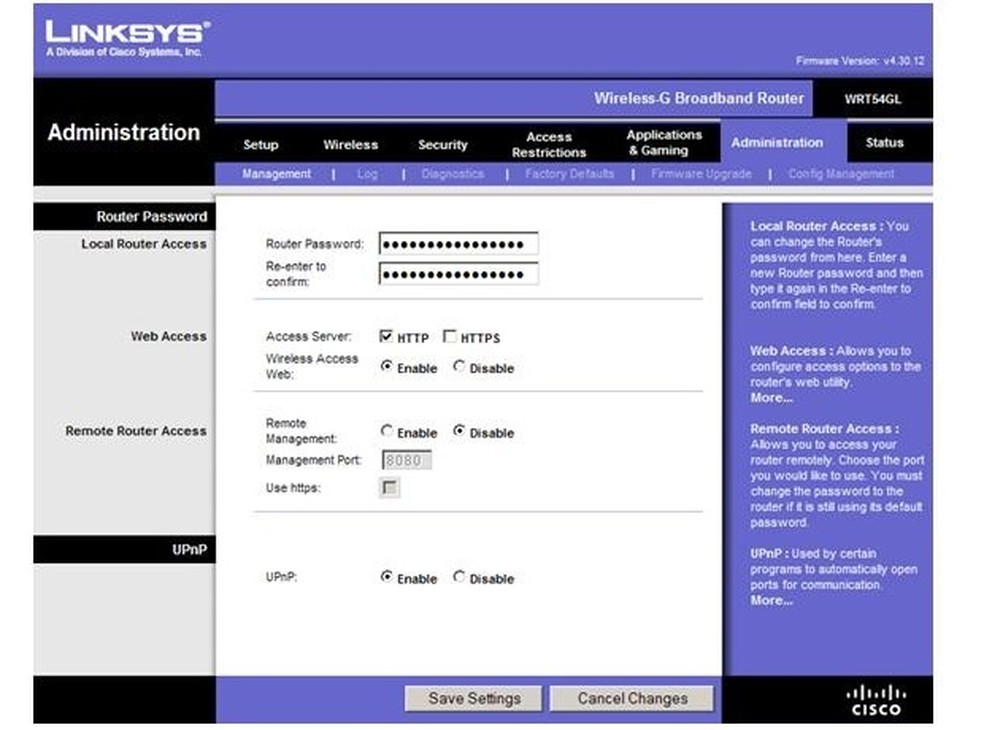Open the Config Management sub-tab
The width and height of the screenshot is (984, 730).
coord(841,174)
